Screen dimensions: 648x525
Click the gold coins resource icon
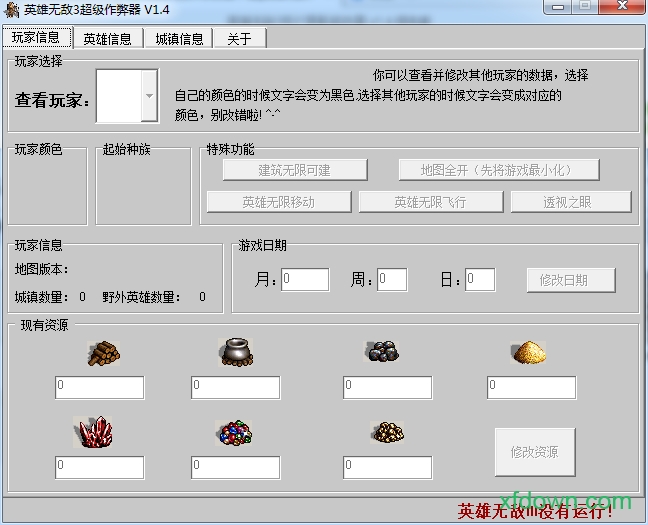[387, 432]
